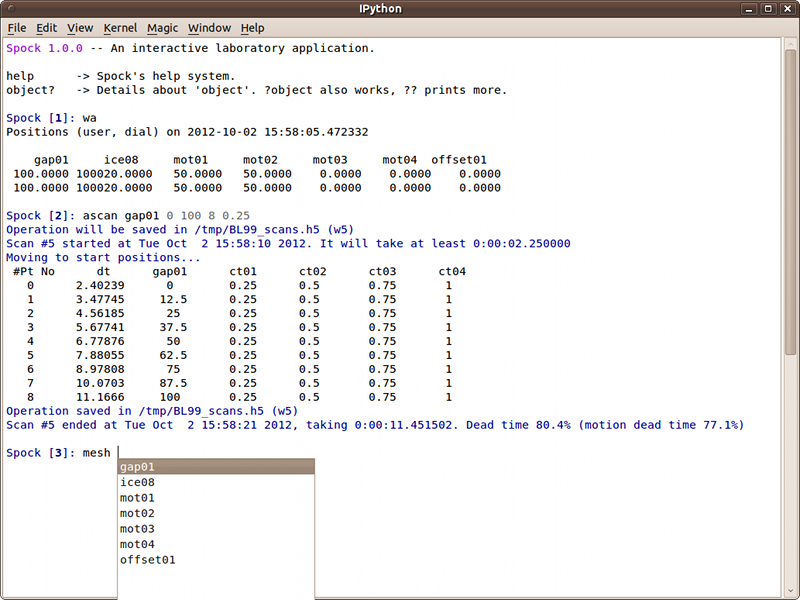This screenshot has width=800, height=600.
Task: Click 'Operation saved in /tmp/BL99_scans.h5' line
Action: (152, 411)
